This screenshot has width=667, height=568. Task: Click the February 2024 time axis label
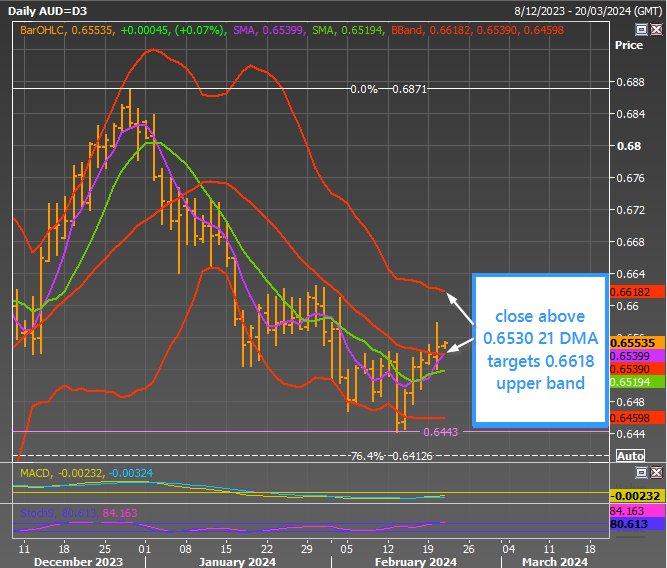click(416, 562)
